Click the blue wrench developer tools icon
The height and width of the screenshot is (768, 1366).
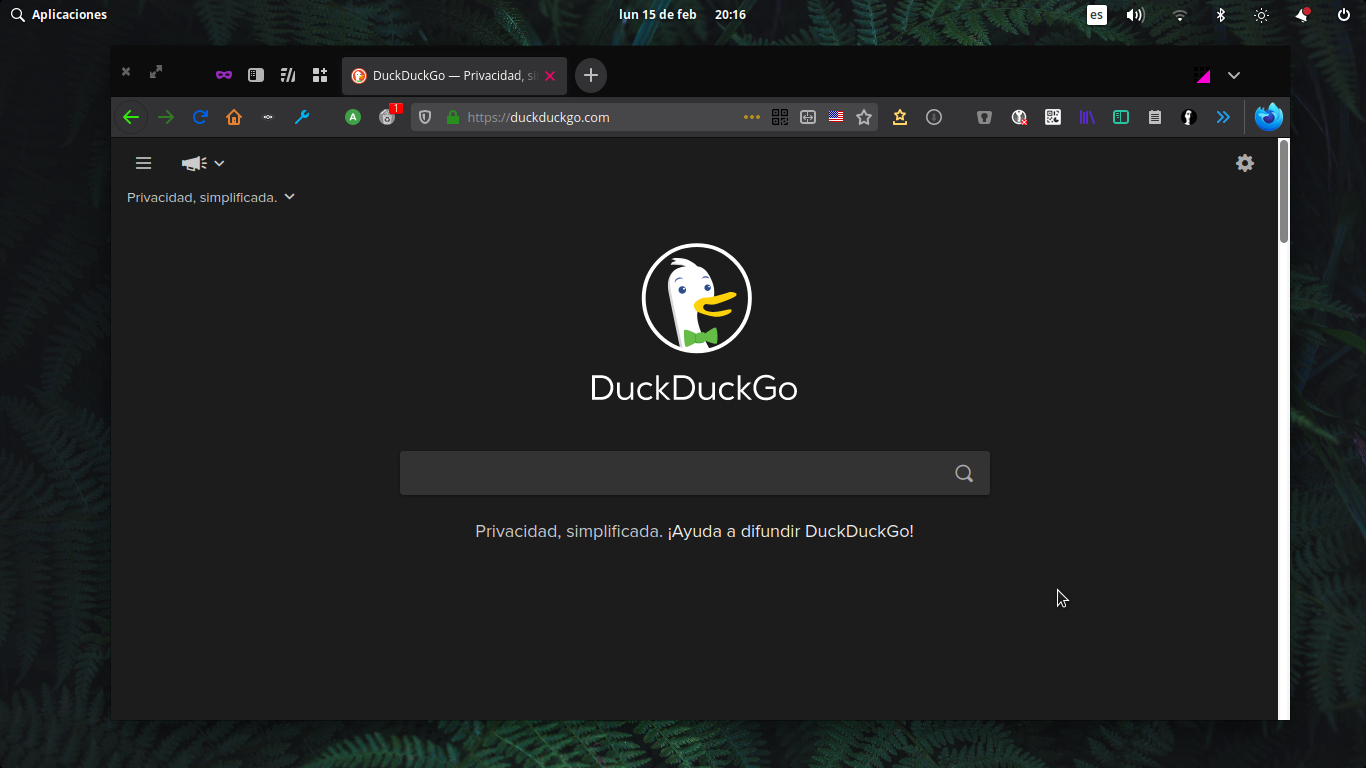pyautogui.click(x=302, y=117)
